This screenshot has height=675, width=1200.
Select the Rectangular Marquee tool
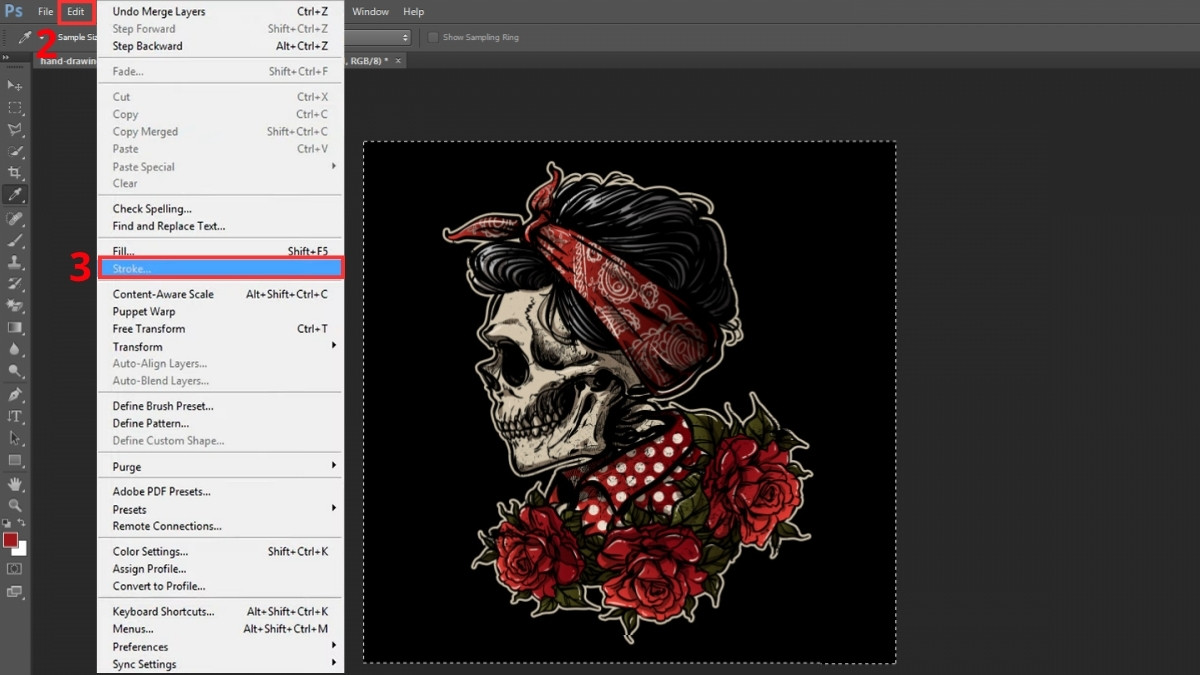click(15, 107)
